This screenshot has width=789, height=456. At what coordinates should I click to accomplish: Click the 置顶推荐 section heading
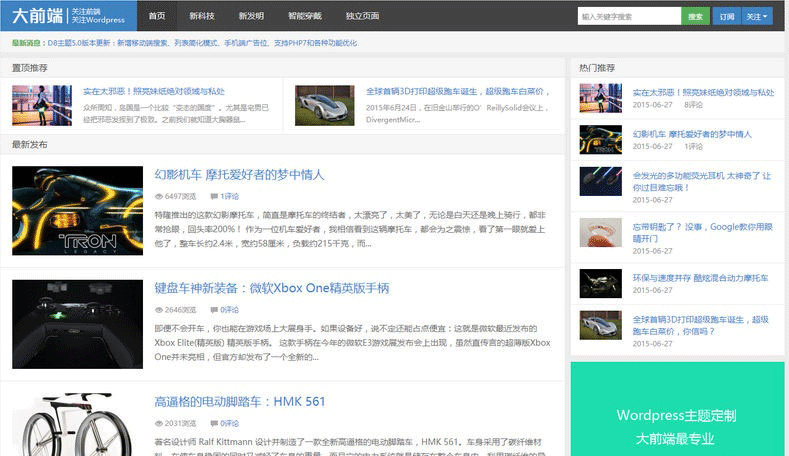click(x=30, y=67)
